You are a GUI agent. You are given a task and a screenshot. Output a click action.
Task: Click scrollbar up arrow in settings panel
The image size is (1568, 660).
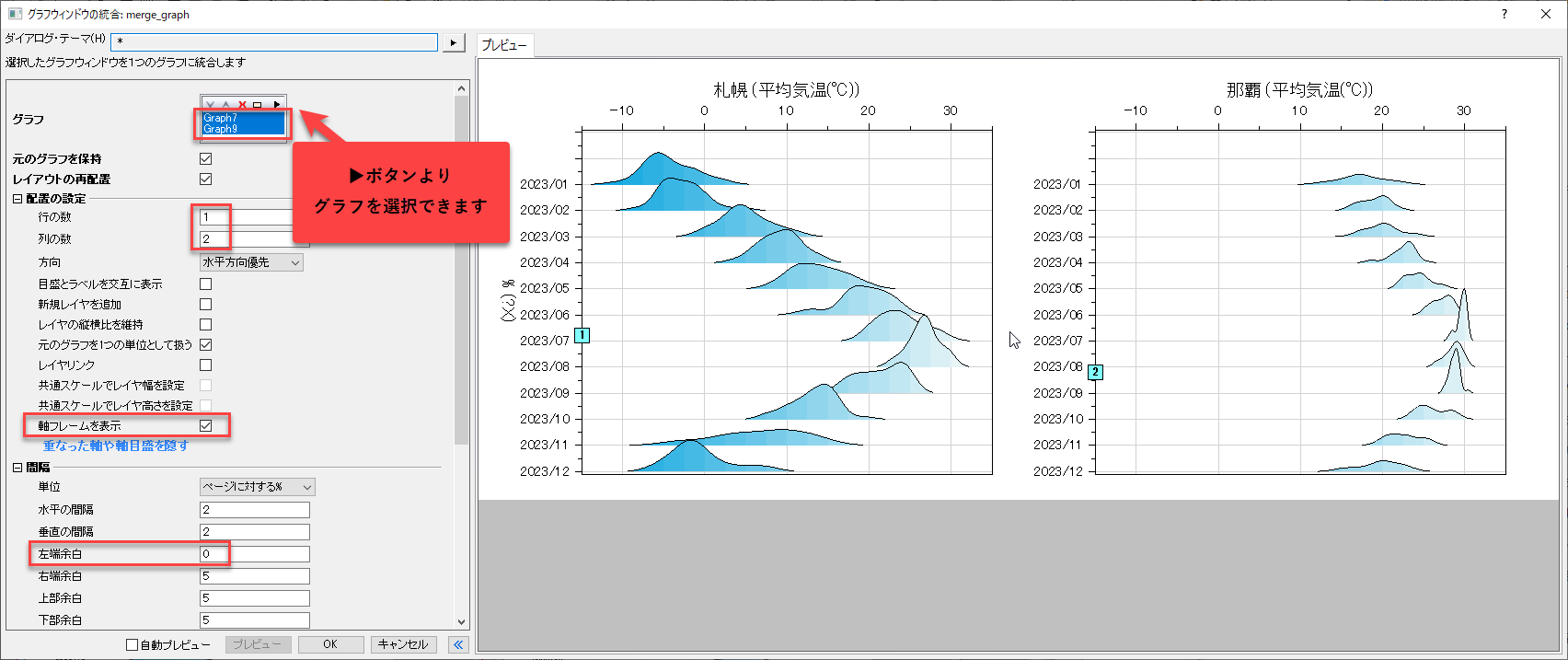tap(462, 88)
